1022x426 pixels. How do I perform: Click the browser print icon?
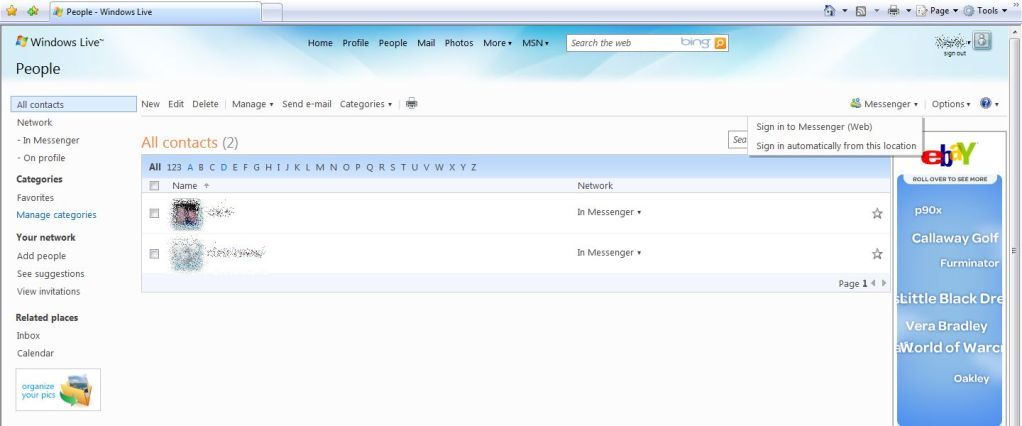(x=894, y=10)
